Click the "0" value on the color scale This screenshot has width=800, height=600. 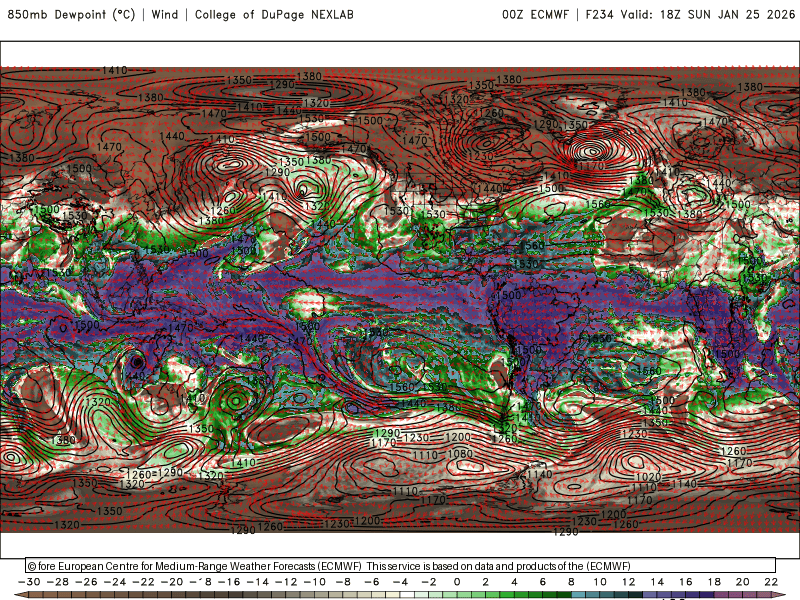point(457,582)
